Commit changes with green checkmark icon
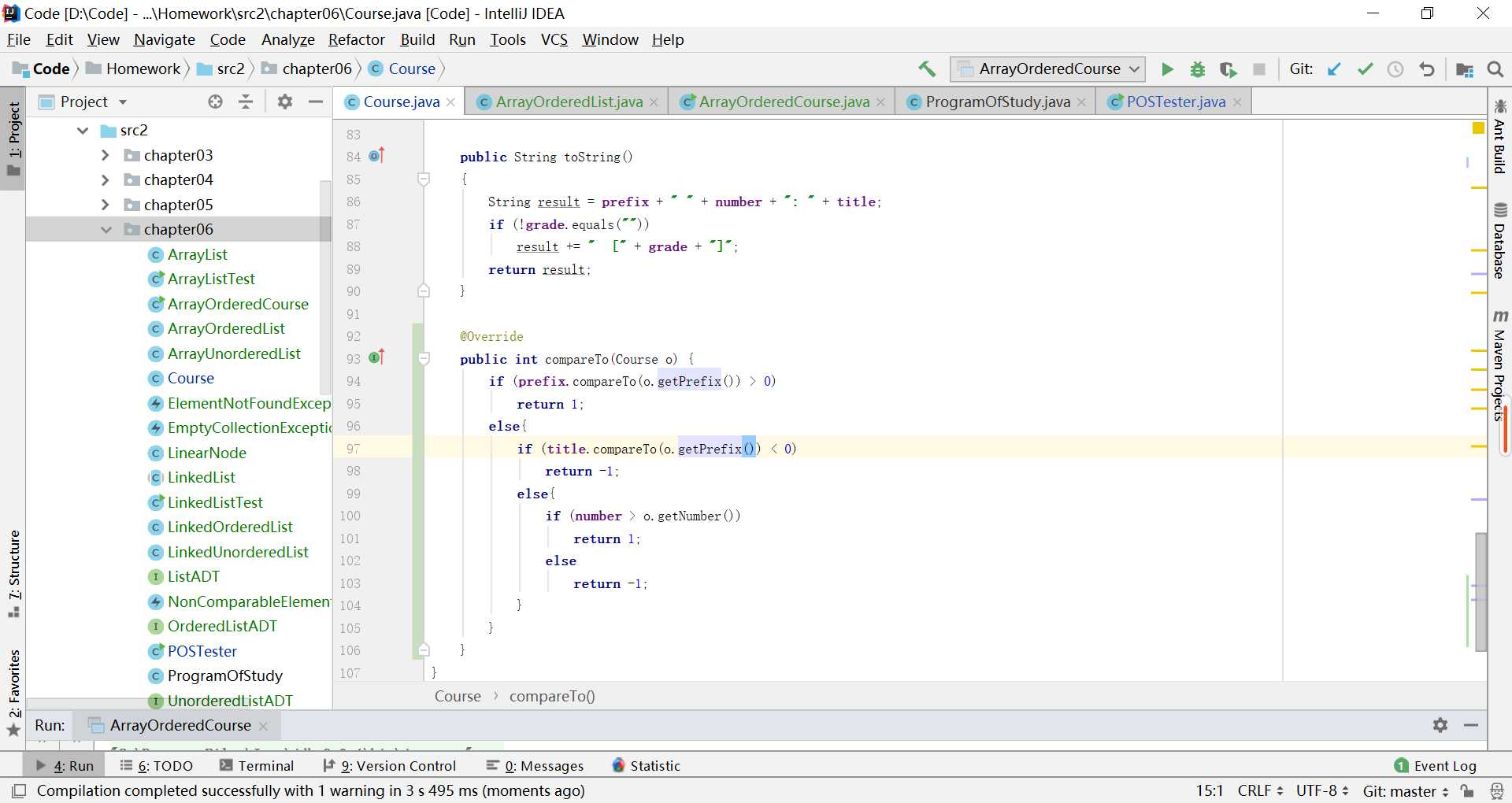This screenshot has width=1512, height=803. 1365,69
